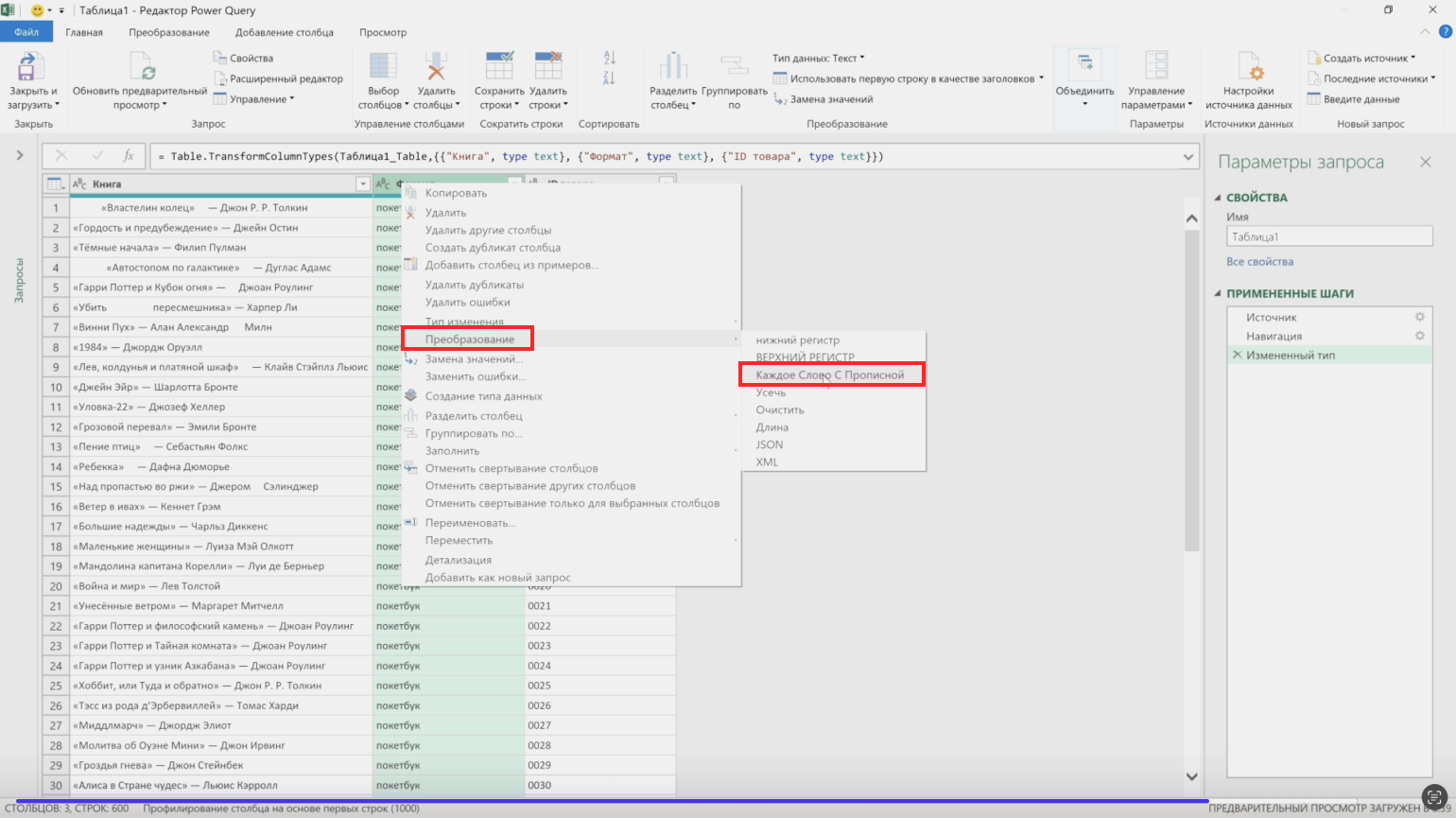Expand the formula bar with chevron
Image resolution: width=1456 pixels, height=818 pixels.
coord(1188,157)
